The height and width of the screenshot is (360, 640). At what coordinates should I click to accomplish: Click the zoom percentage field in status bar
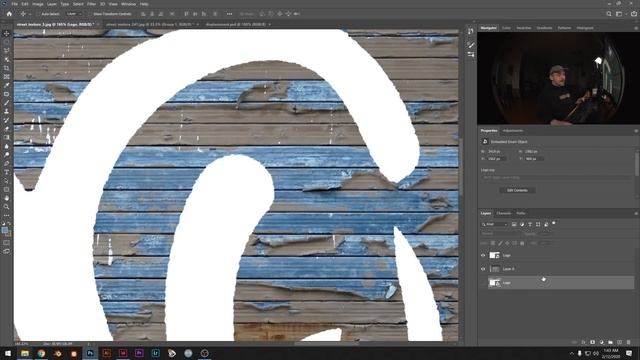[22, 344]
